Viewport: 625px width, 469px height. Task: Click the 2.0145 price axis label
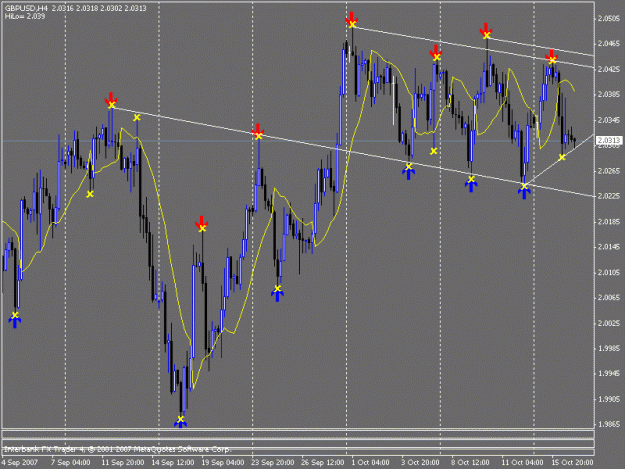click(609, 247)
